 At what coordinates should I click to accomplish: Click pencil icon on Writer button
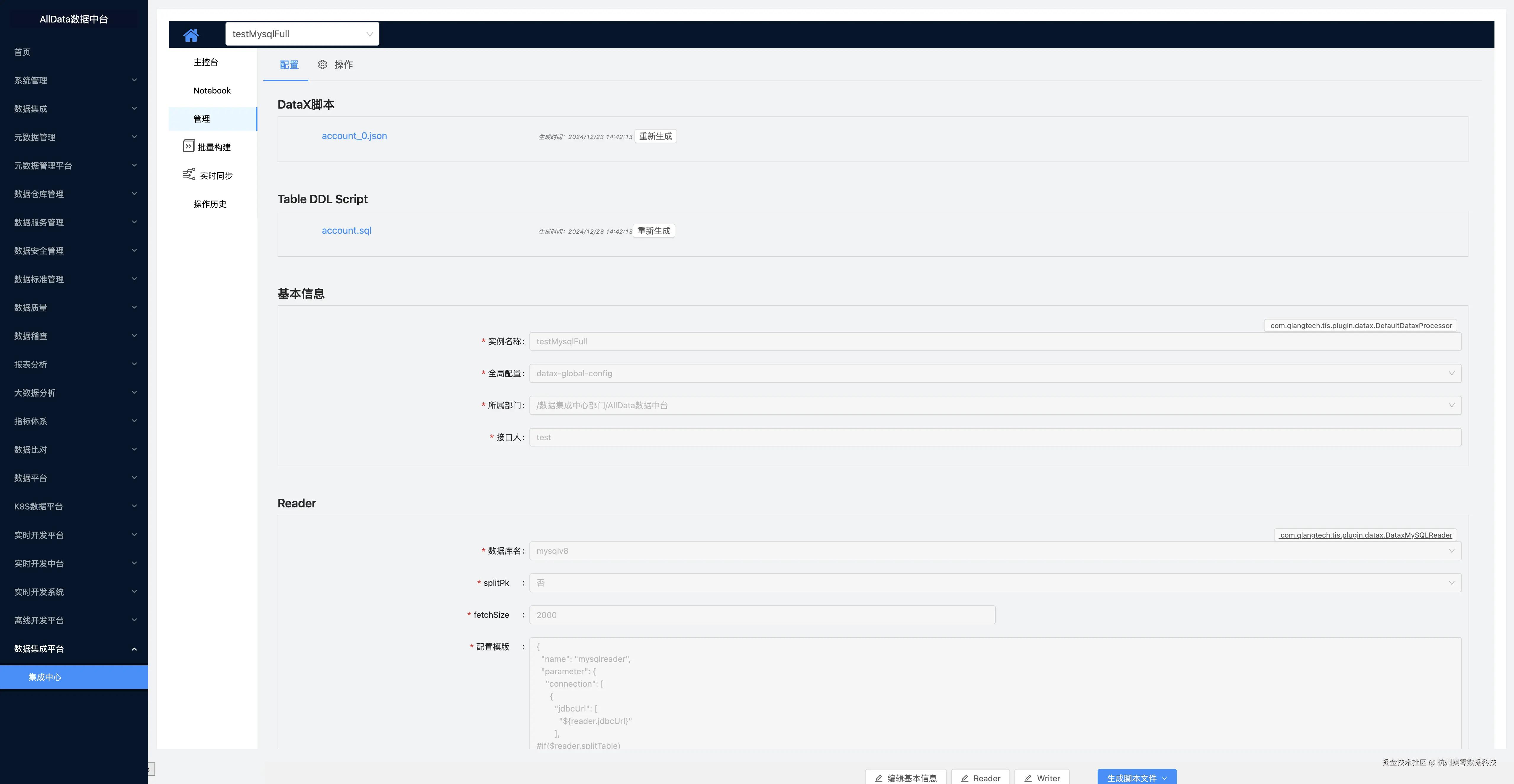1028,778
